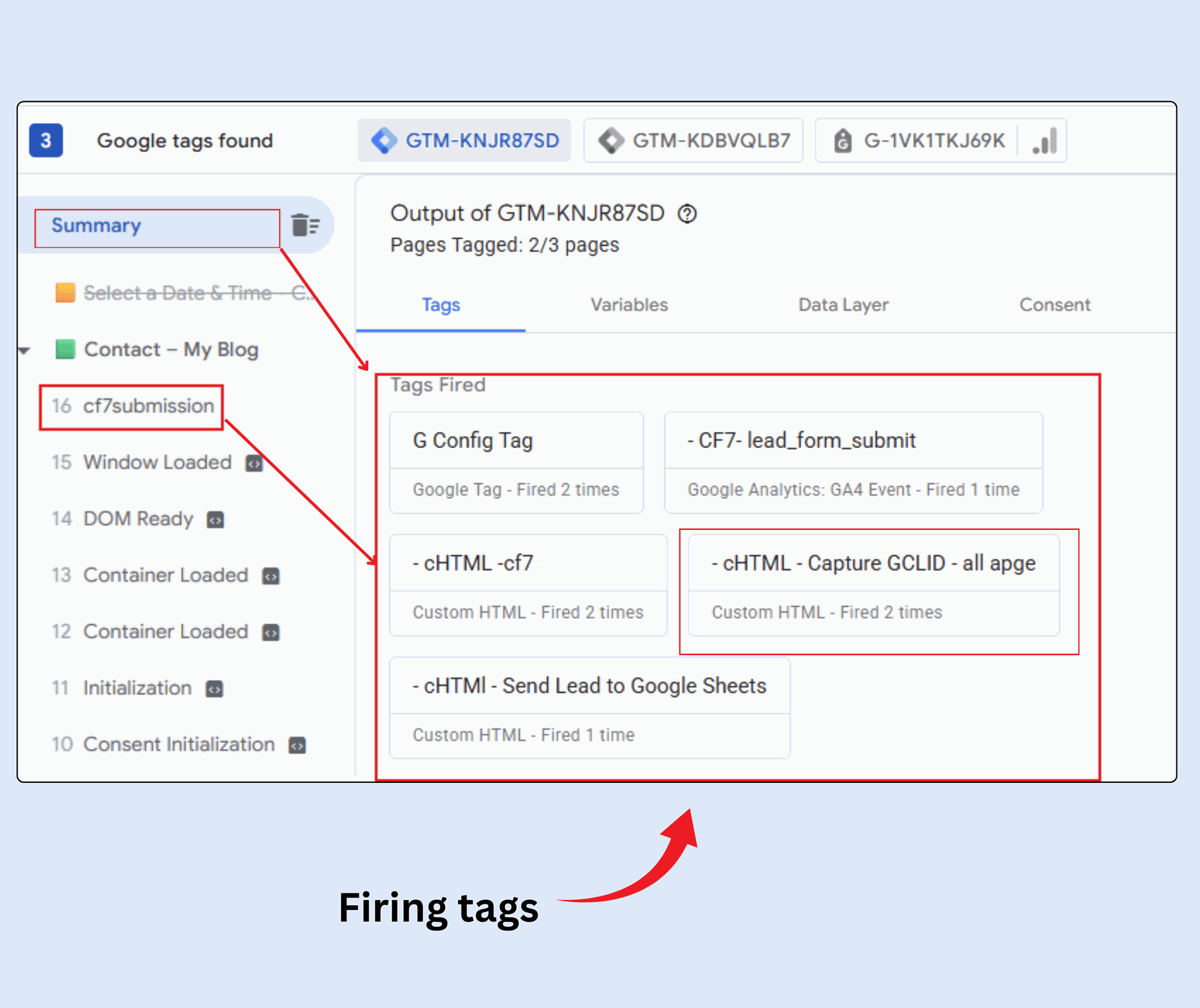Click code icon next to Window Loaded
Image resolution: width=1200 pixels, height=1008 pixels.
pos(254,464)
